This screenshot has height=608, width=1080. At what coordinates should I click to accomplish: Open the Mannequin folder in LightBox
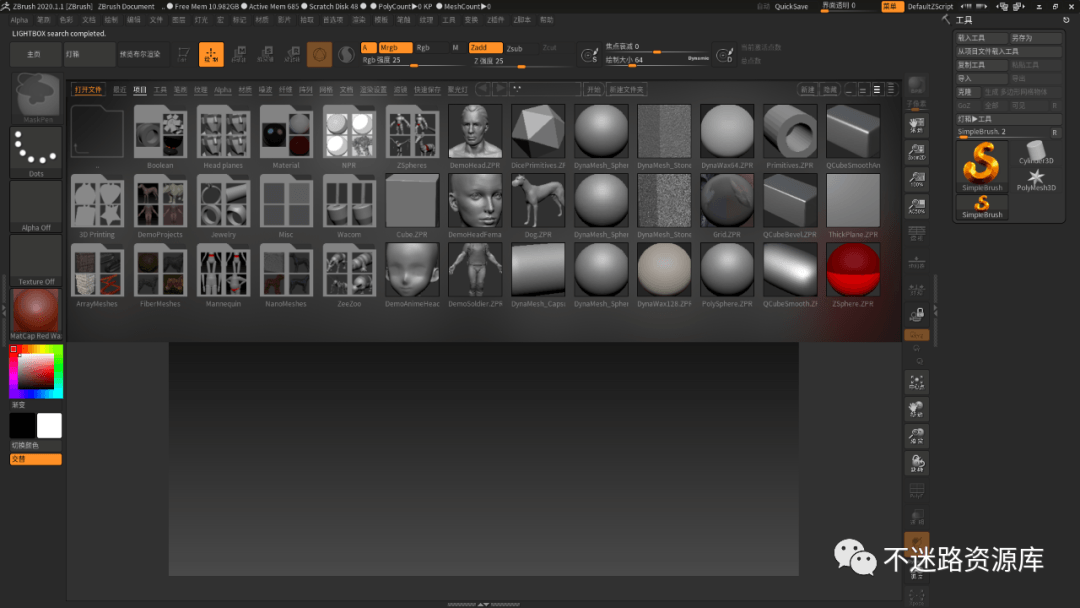click(x=223, y=275)
